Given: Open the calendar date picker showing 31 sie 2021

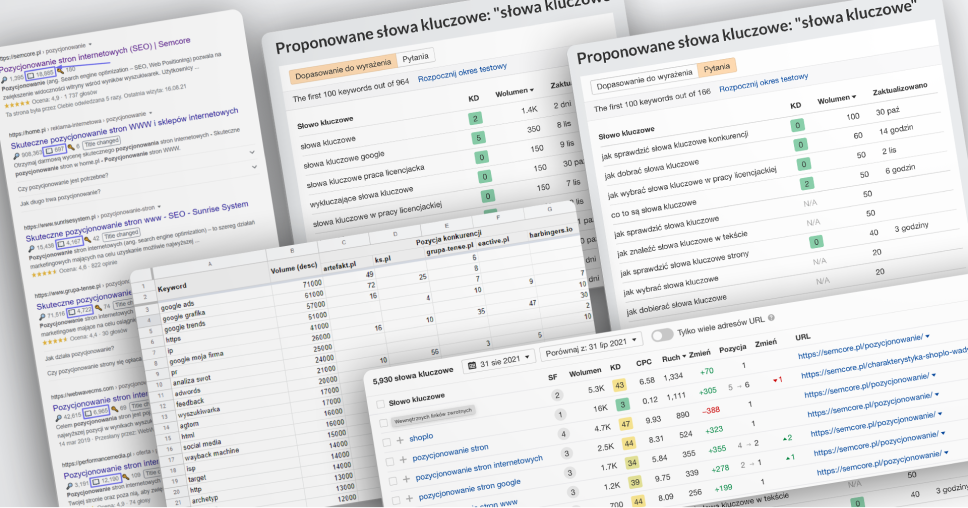Looking at the screenshot, I should pos(499,362).
